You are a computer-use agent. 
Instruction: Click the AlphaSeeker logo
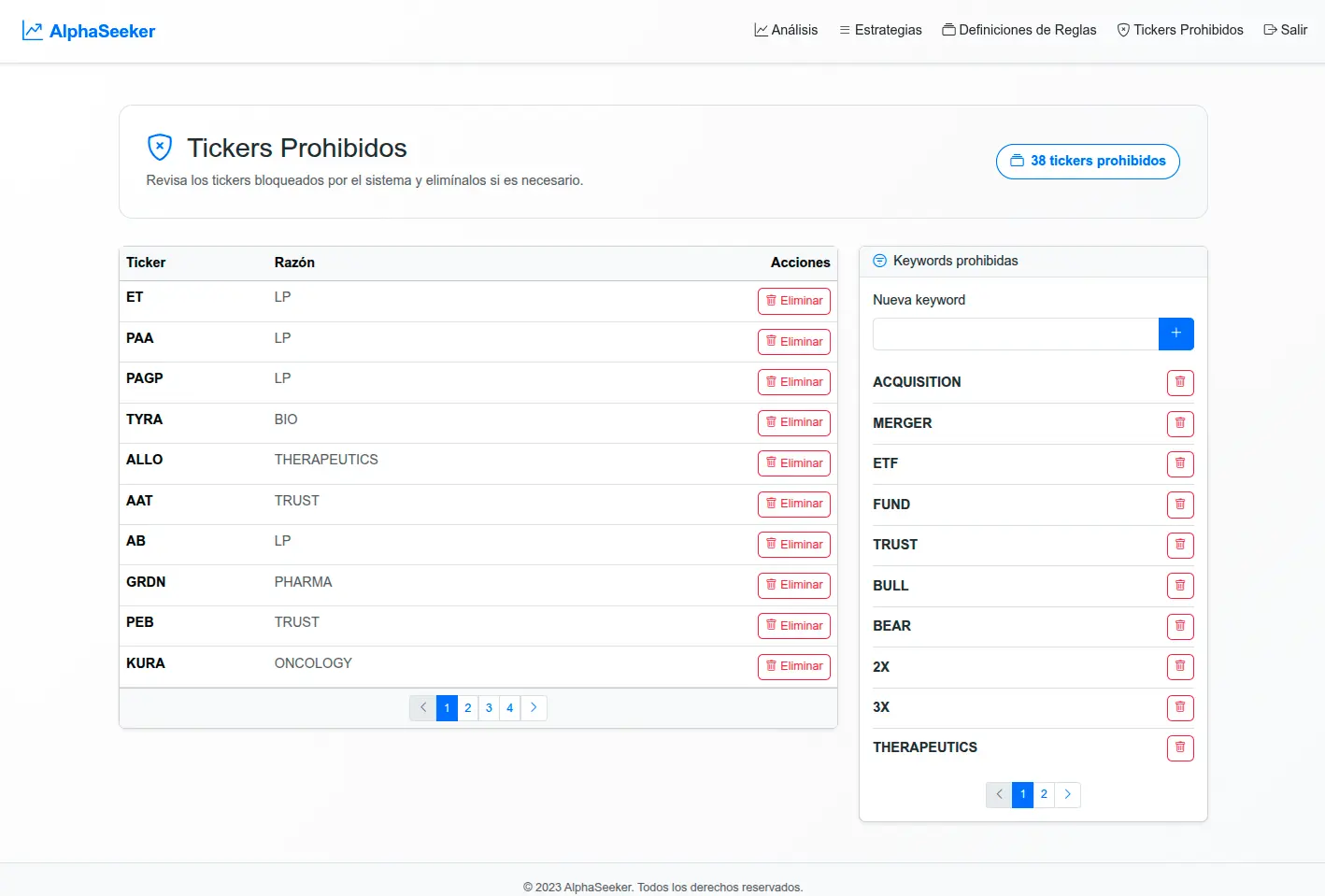tap(89, 31)
